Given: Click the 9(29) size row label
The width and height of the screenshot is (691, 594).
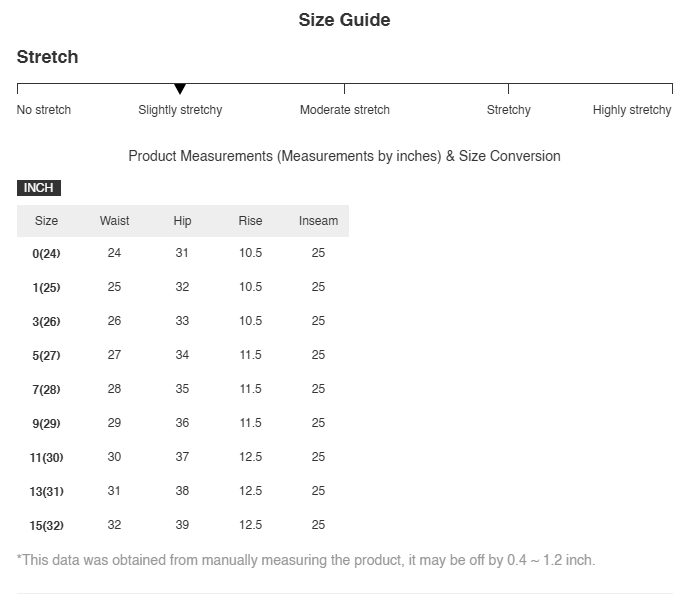Looking at the screenshot, I should pyautogui.click(x=46, y=423).
